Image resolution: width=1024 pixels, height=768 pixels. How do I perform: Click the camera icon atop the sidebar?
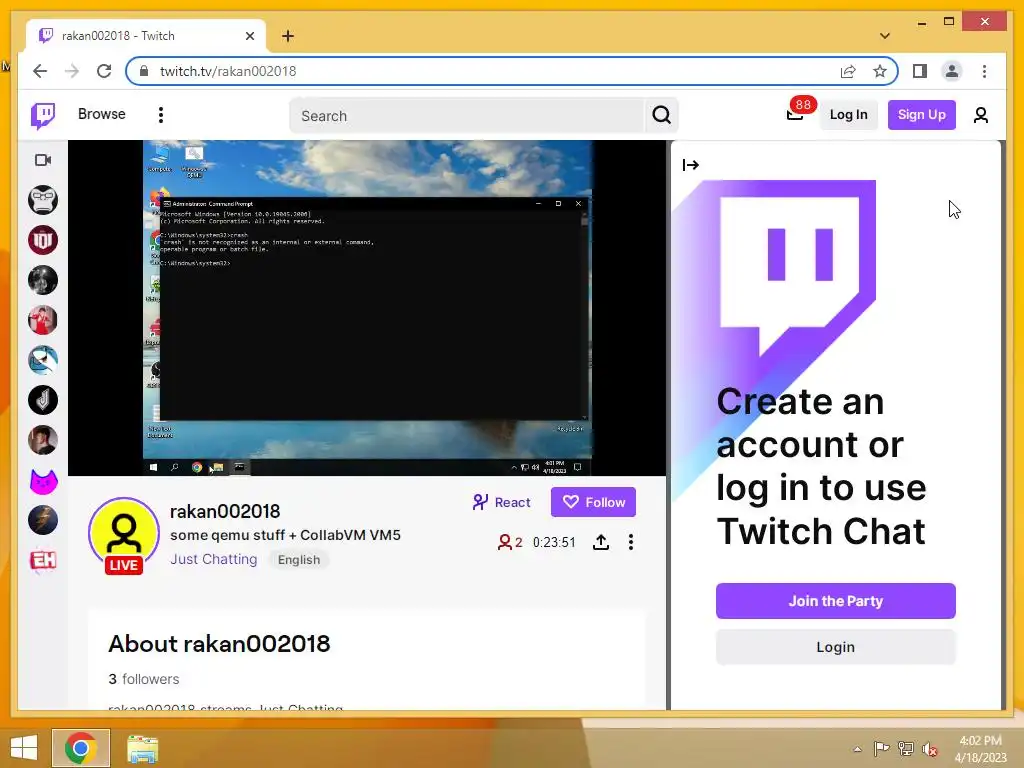click(x=43, y=160)
